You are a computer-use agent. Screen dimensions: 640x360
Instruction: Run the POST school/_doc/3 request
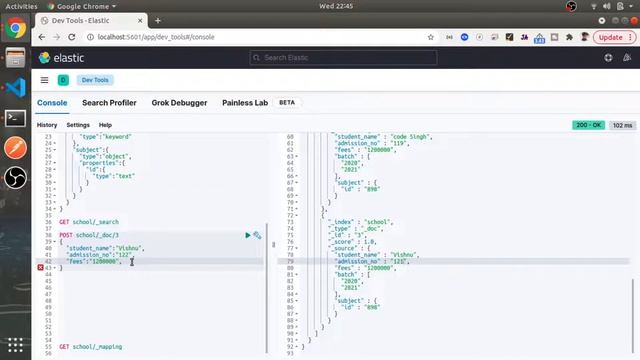pyautogui.click(x=247, y=235)
